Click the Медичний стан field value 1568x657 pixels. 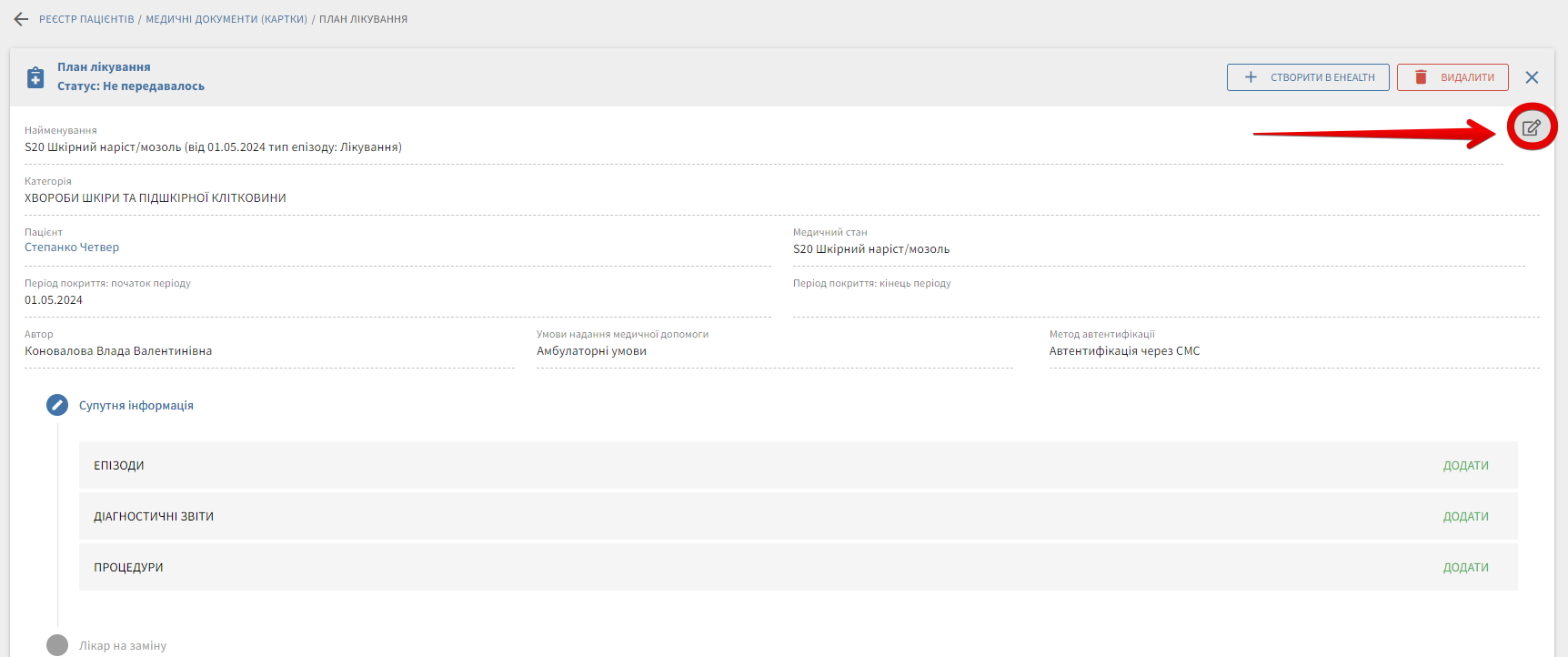870,249
